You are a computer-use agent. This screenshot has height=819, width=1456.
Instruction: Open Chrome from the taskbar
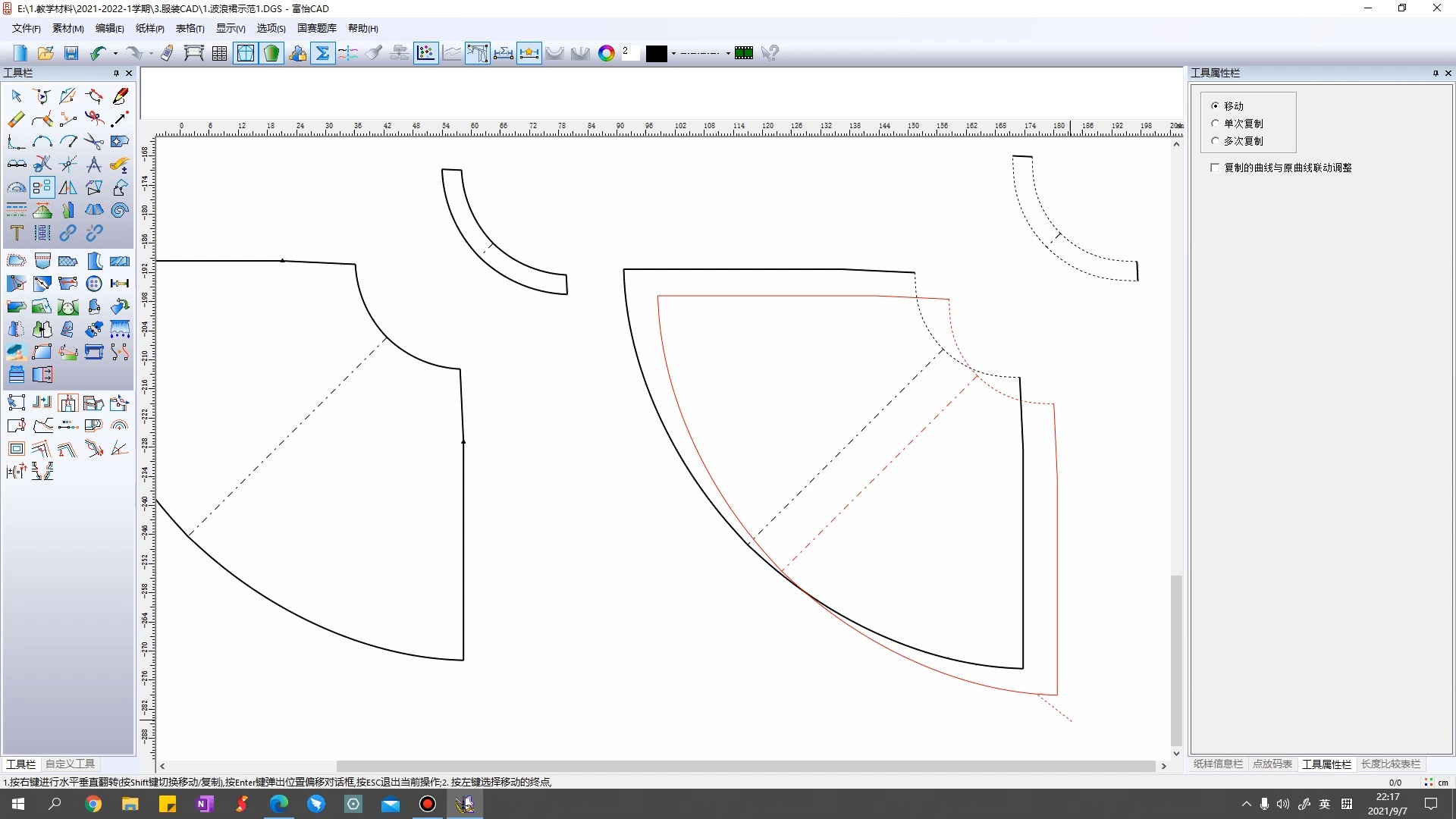pos(93,804)
